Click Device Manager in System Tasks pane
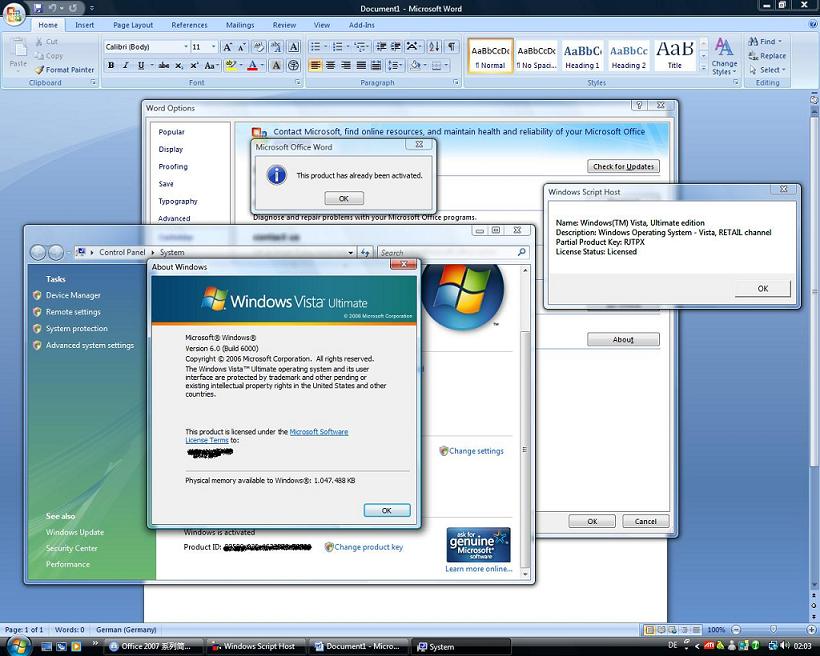The image size is (820, 656). 73,295
